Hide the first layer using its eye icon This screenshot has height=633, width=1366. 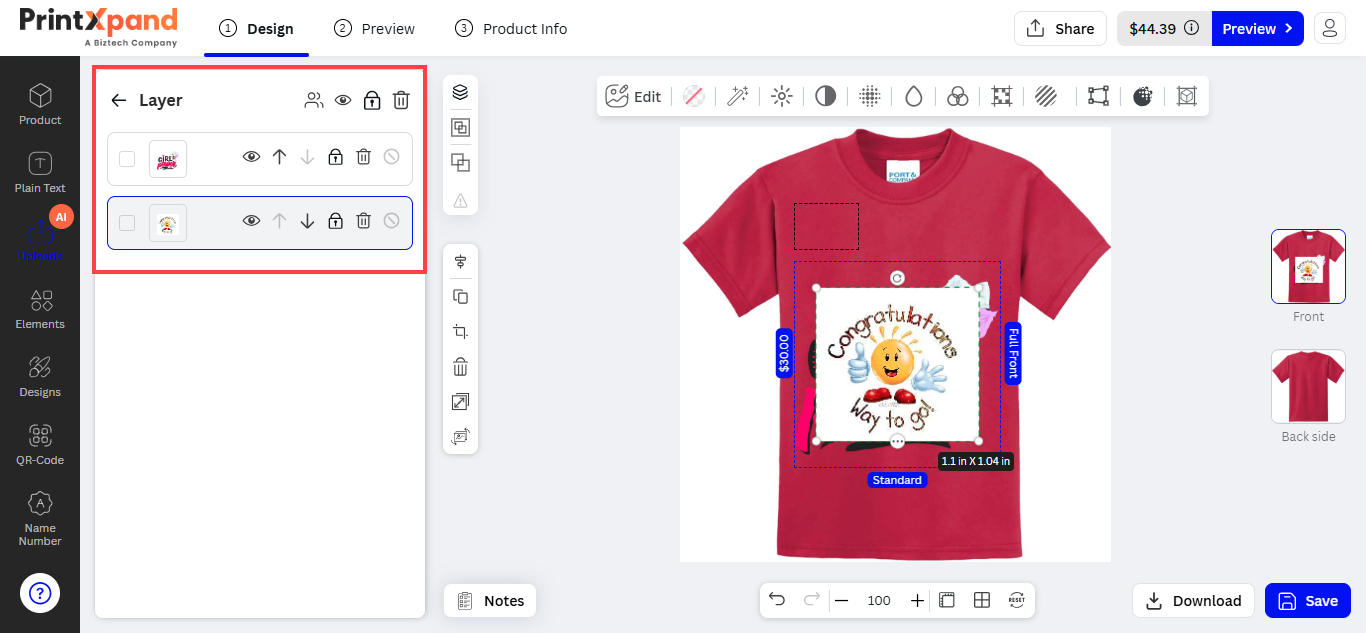click(x=252, y=157)
